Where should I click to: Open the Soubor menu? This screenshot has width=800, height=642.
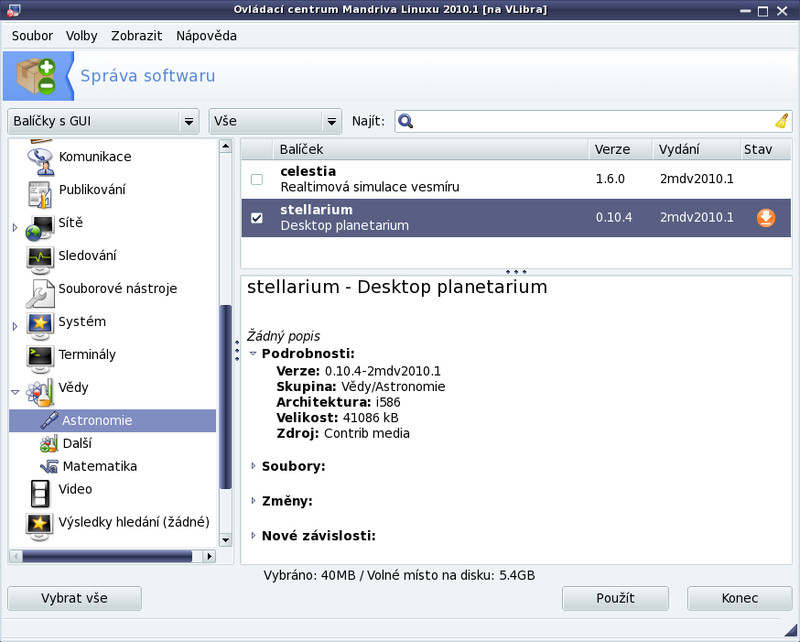click(32, 36)
